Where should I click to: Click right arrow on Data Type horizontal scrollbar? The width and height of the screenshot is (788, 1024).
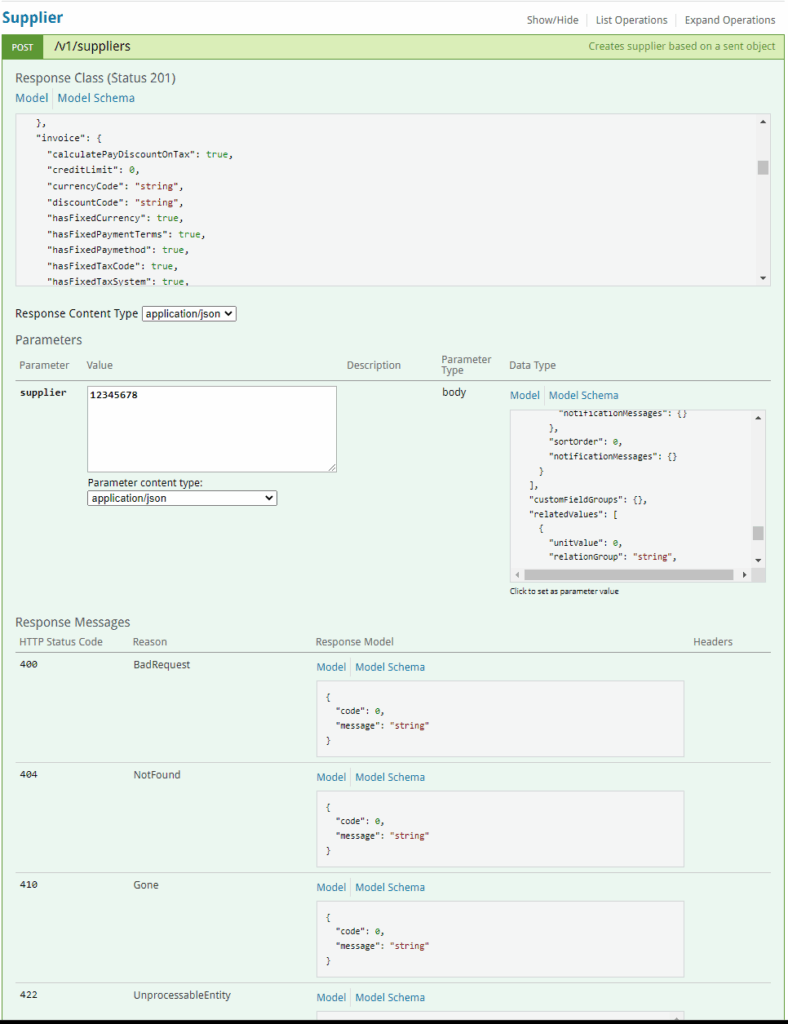(x=744, y=575)
